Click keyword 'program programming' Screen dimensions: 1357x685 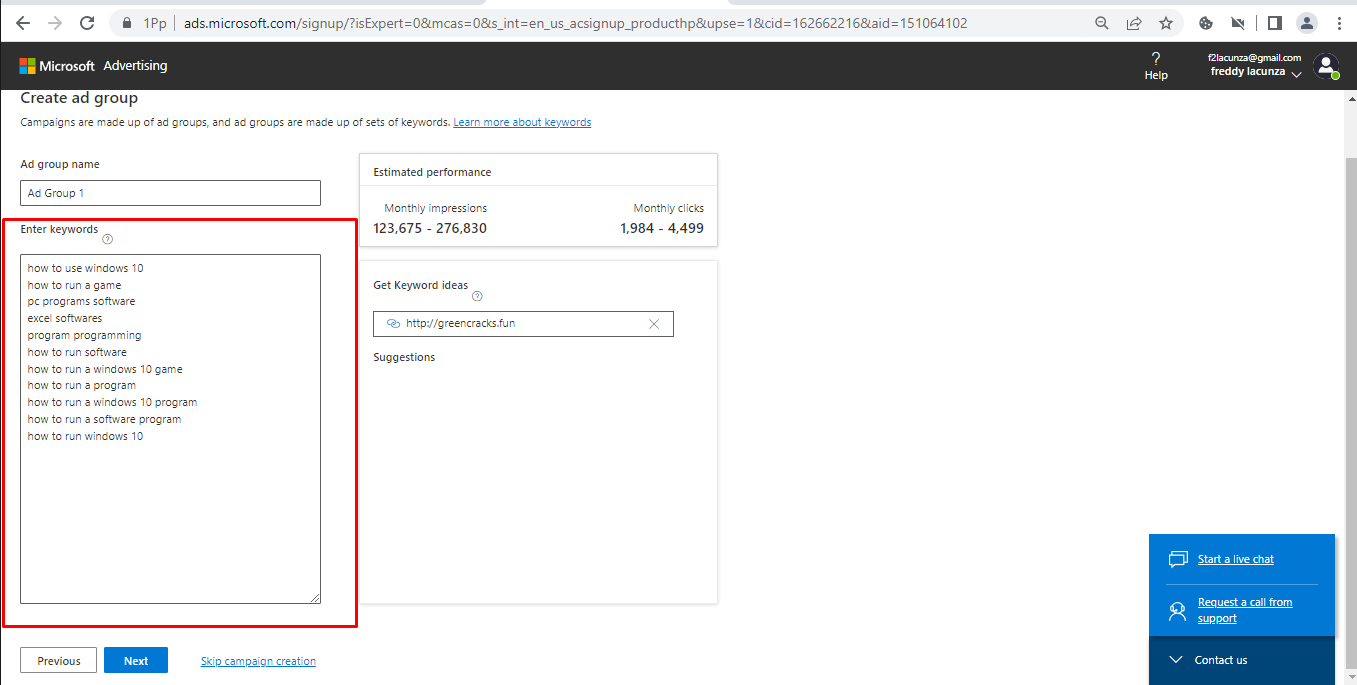pos(85,335)
